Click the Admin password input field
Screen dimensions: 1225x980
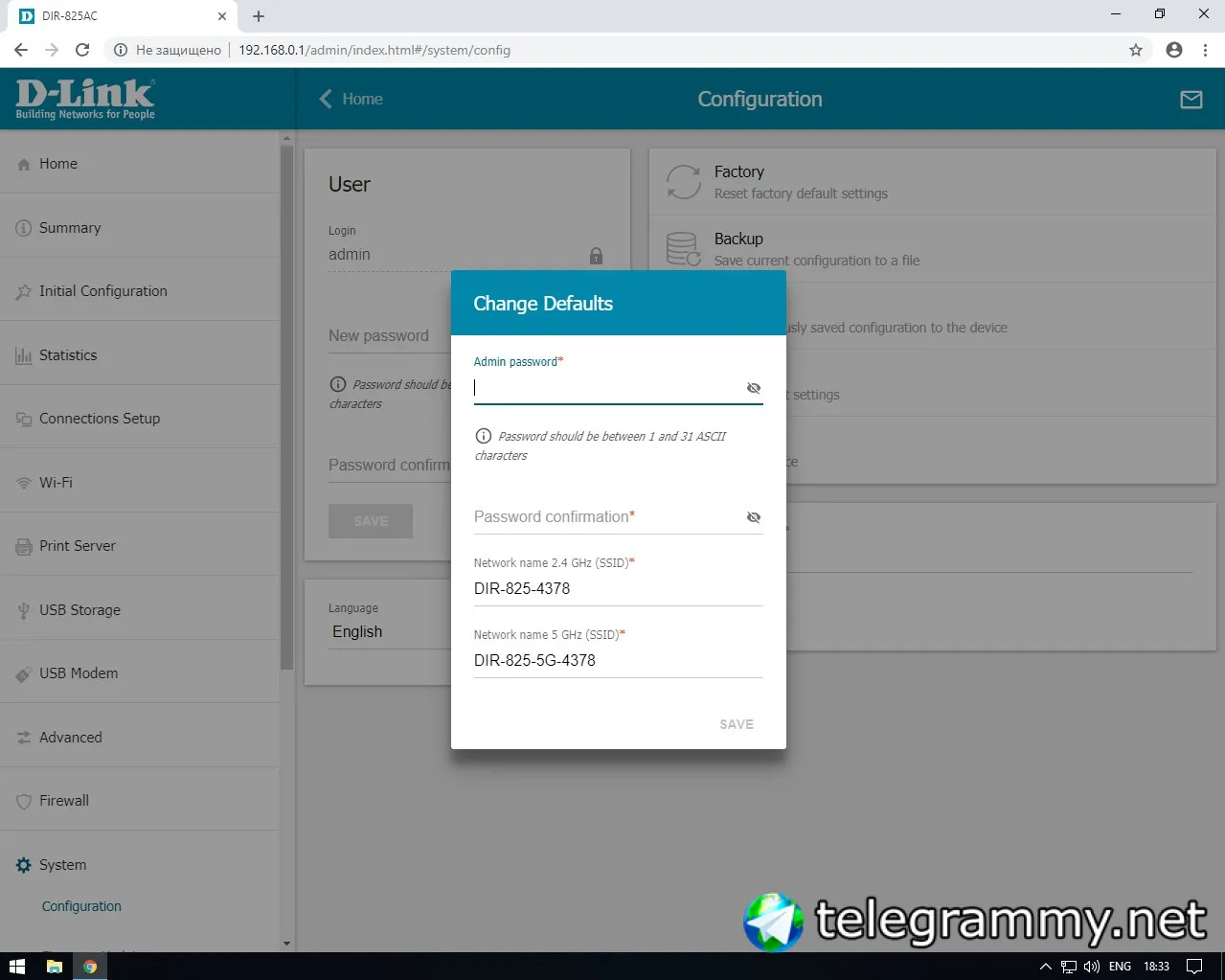[607, 388]
